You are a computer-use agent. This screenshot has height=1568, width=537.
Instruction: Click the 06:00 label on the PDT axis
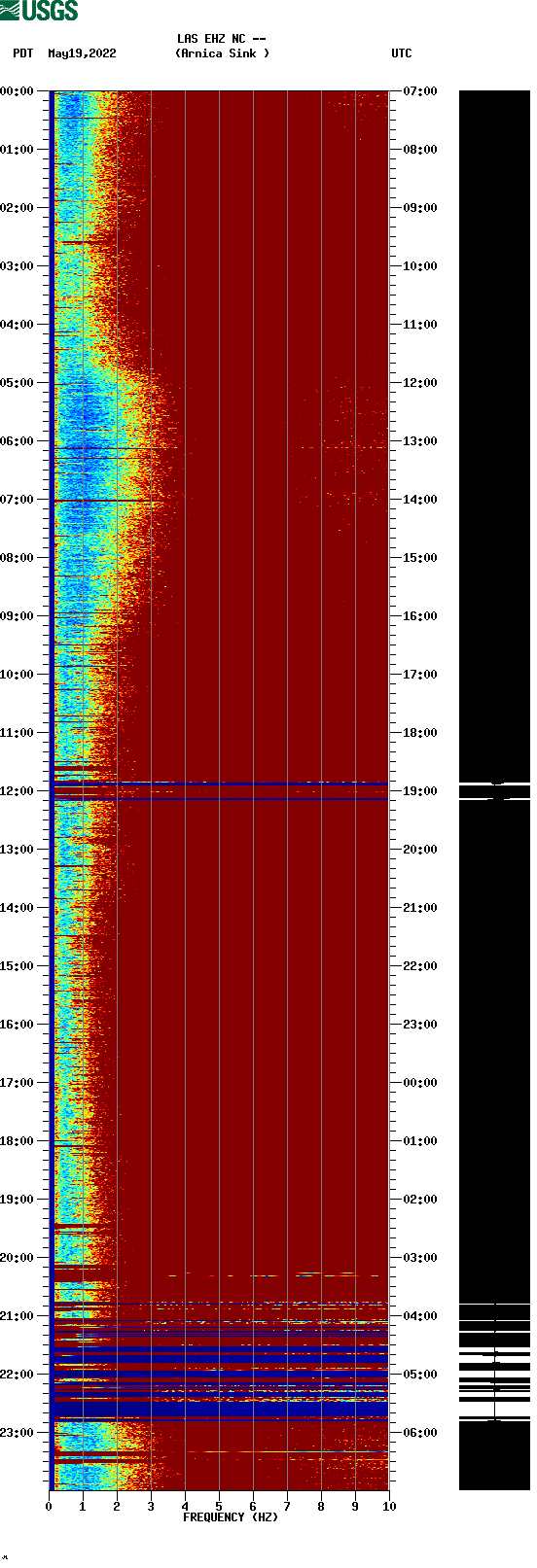click(x=18, y=441)
